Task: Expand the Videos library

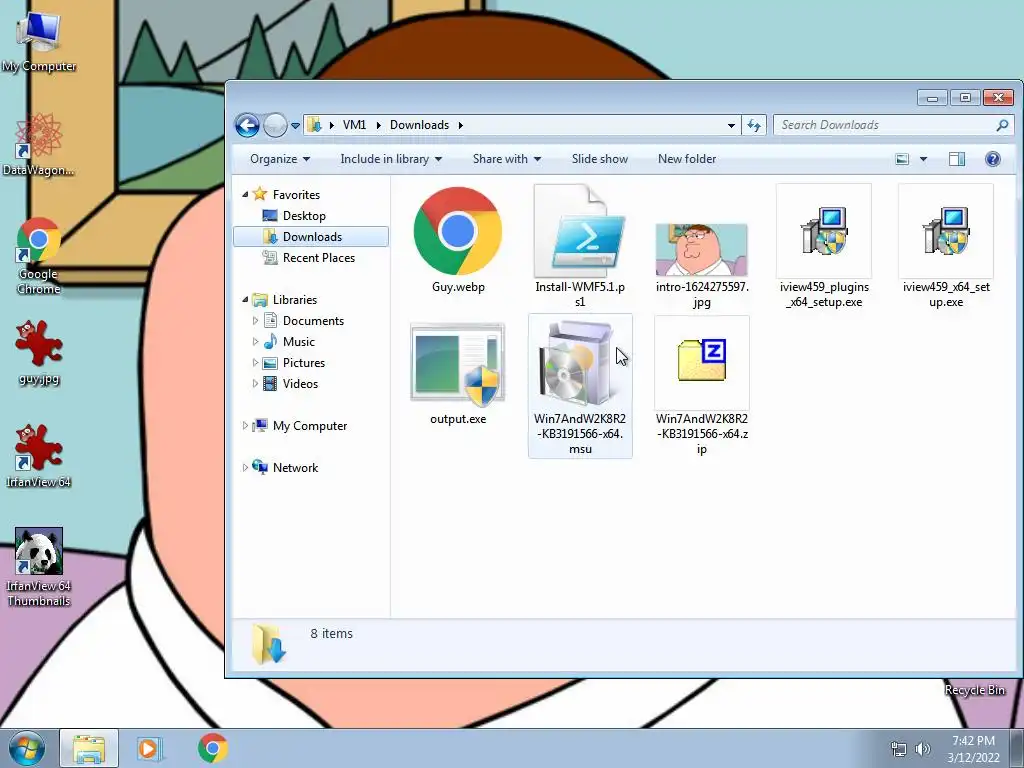Action: click(255, 383)
